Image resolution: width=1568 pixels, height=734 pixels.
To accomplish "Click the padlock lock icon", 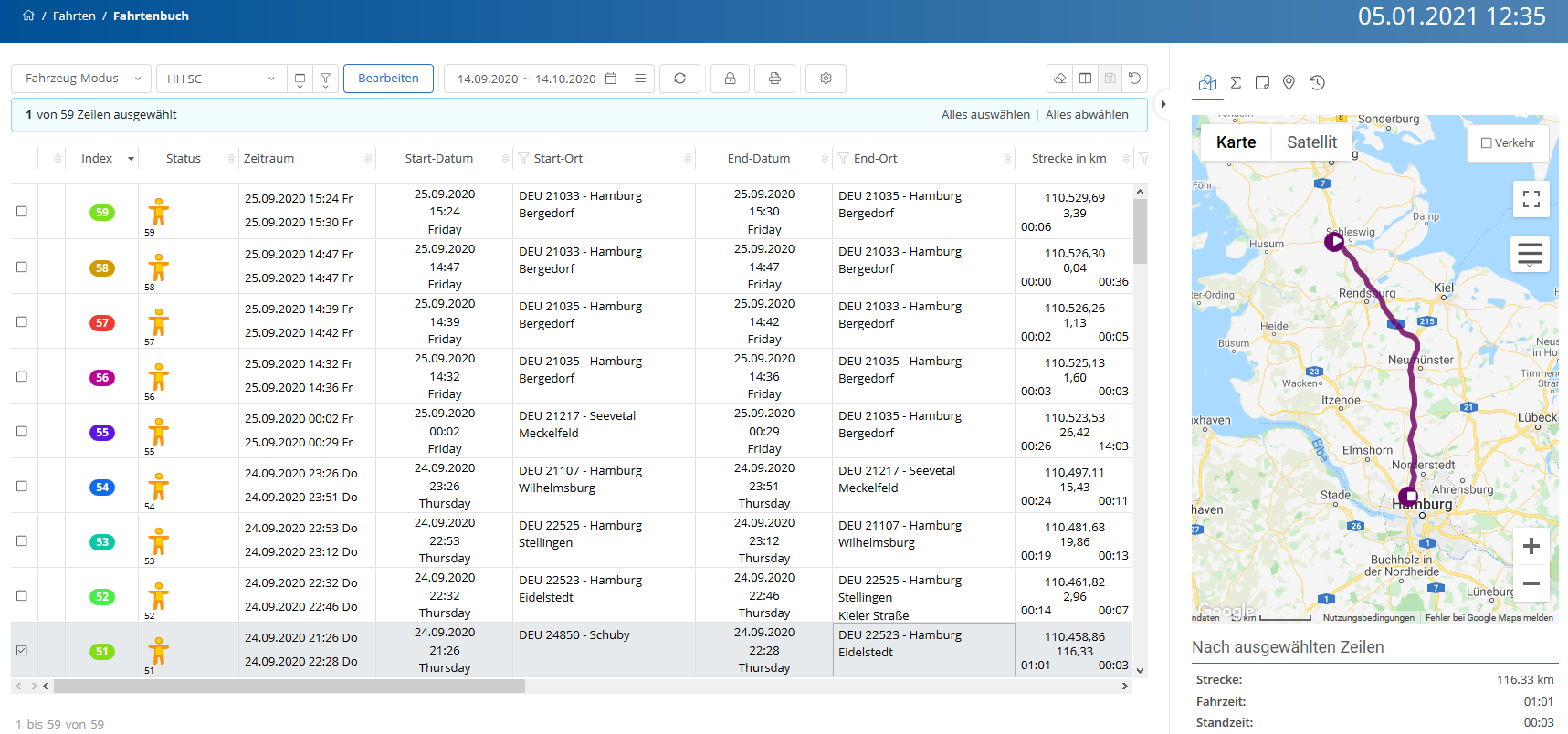I will (x=730, y=79).
